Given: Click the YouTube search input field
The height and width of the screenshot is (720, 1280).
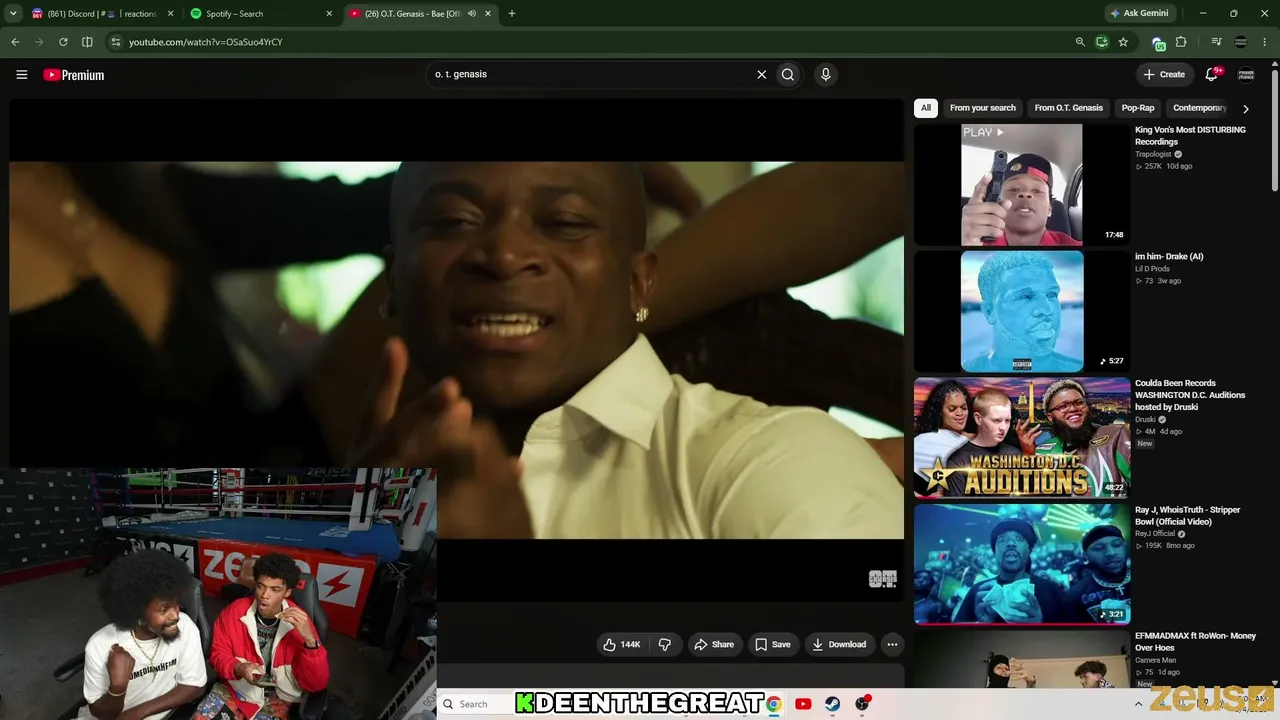Looking at the screenshot, I should (590, 74).
